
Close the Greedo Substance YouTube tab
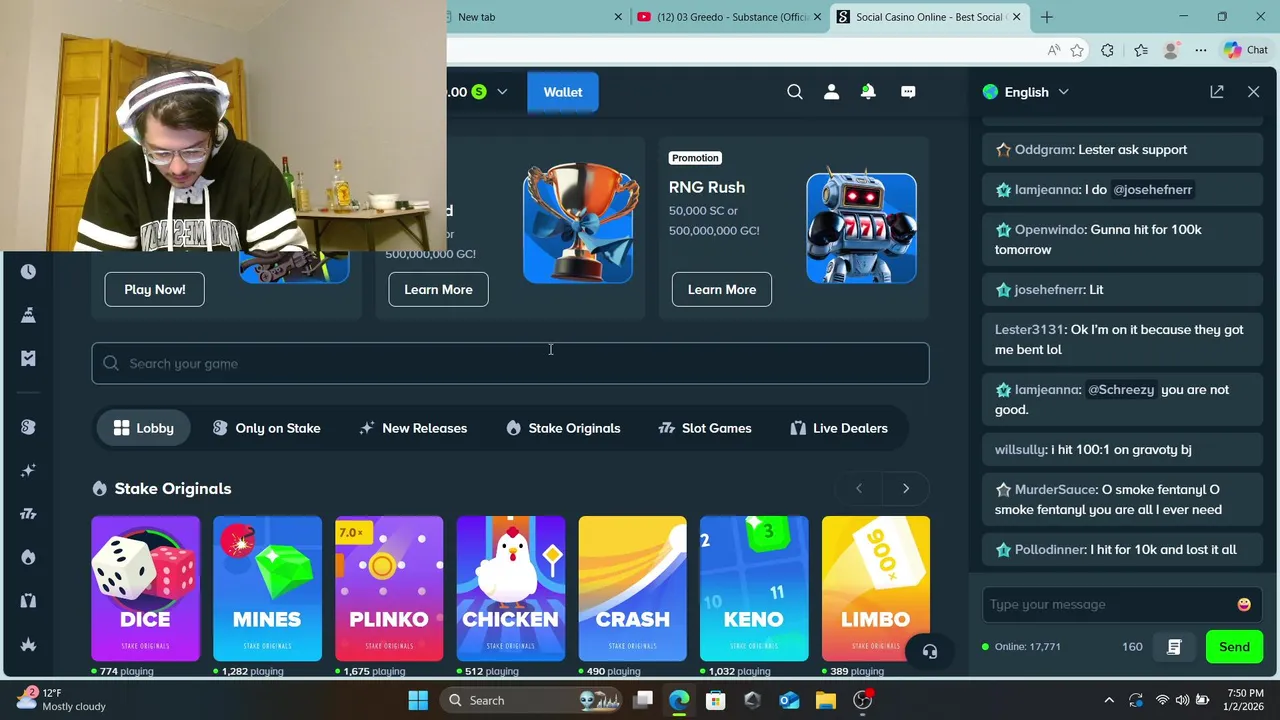pos(818,17)
